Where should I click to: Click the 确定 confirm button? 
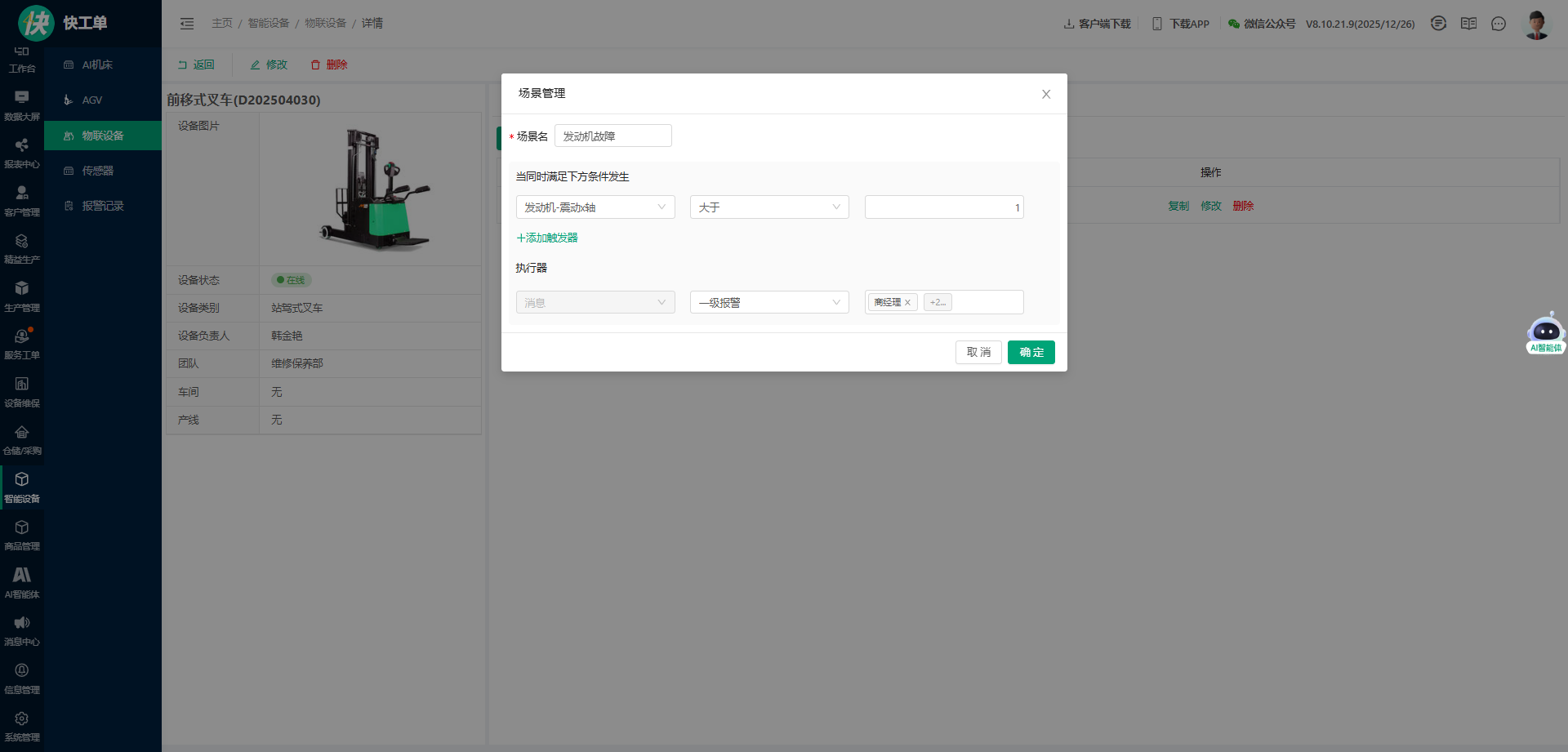click(1031, 353)
